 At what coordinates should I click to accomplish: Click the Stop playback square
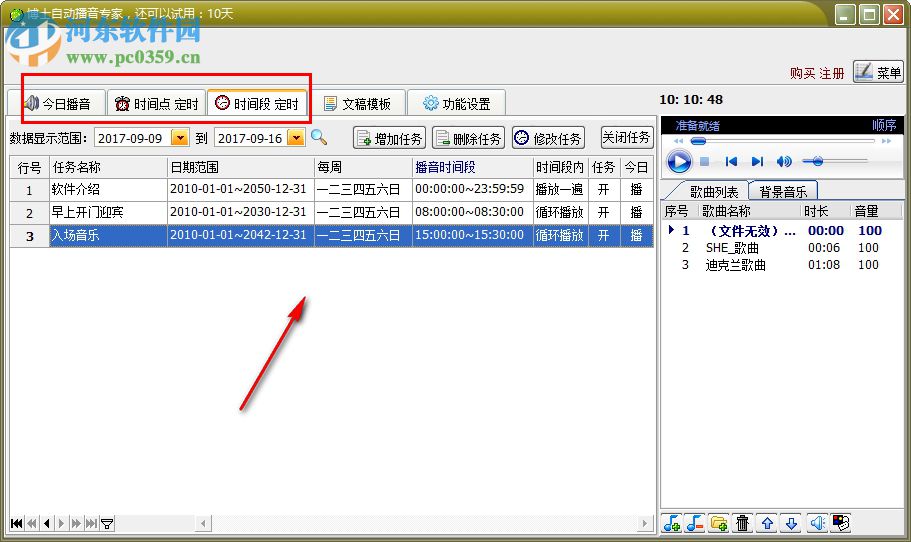click(x=705, y=161)
